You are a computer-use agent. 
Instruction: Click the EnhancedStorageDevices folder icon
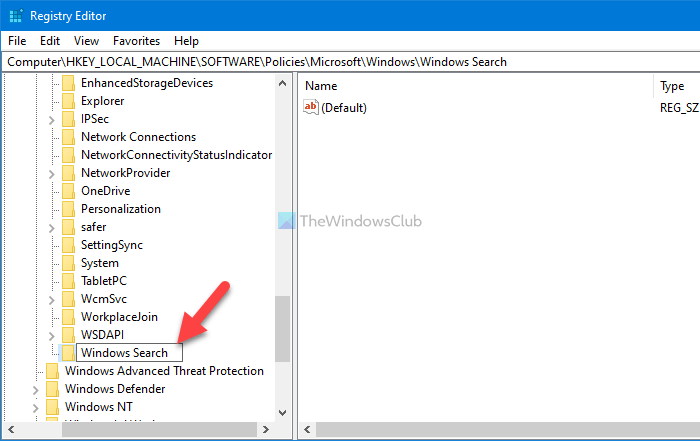[x=68, y=83]
